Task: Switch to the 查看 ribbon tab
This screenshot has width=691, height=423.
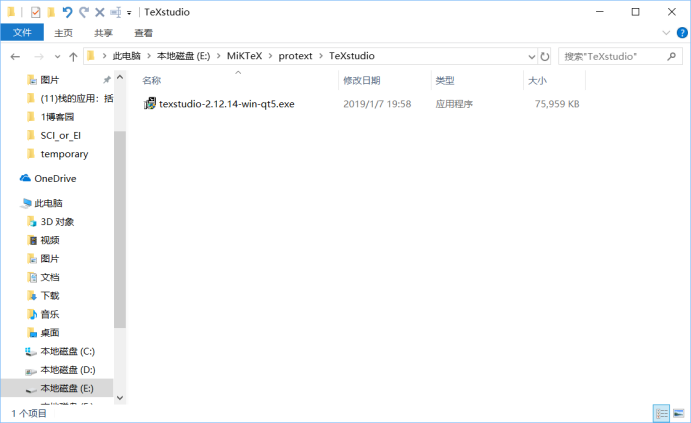Action: (x=143, y=33)
